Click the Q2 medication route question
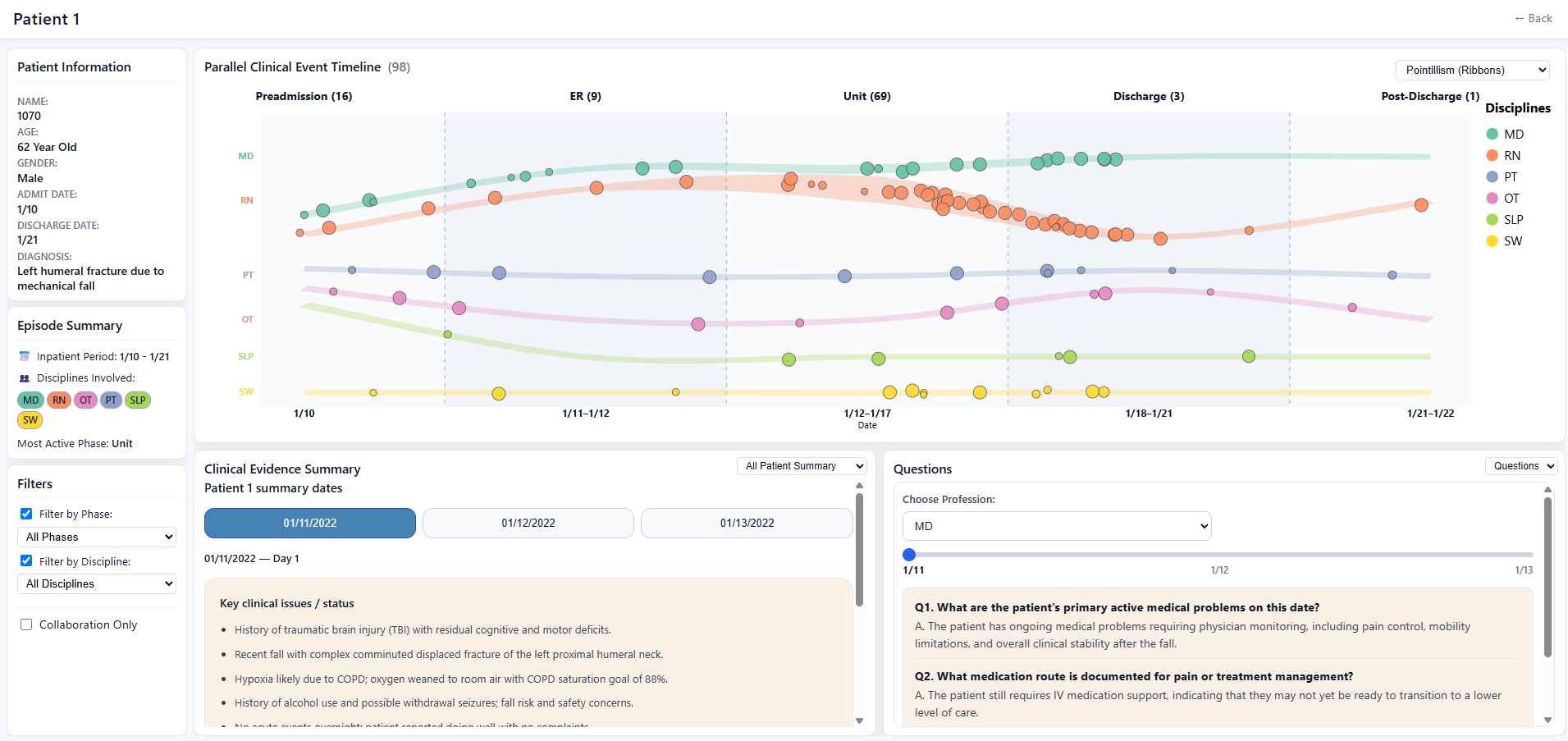This screenshot has width=1568, height=741. (1134, 676)
